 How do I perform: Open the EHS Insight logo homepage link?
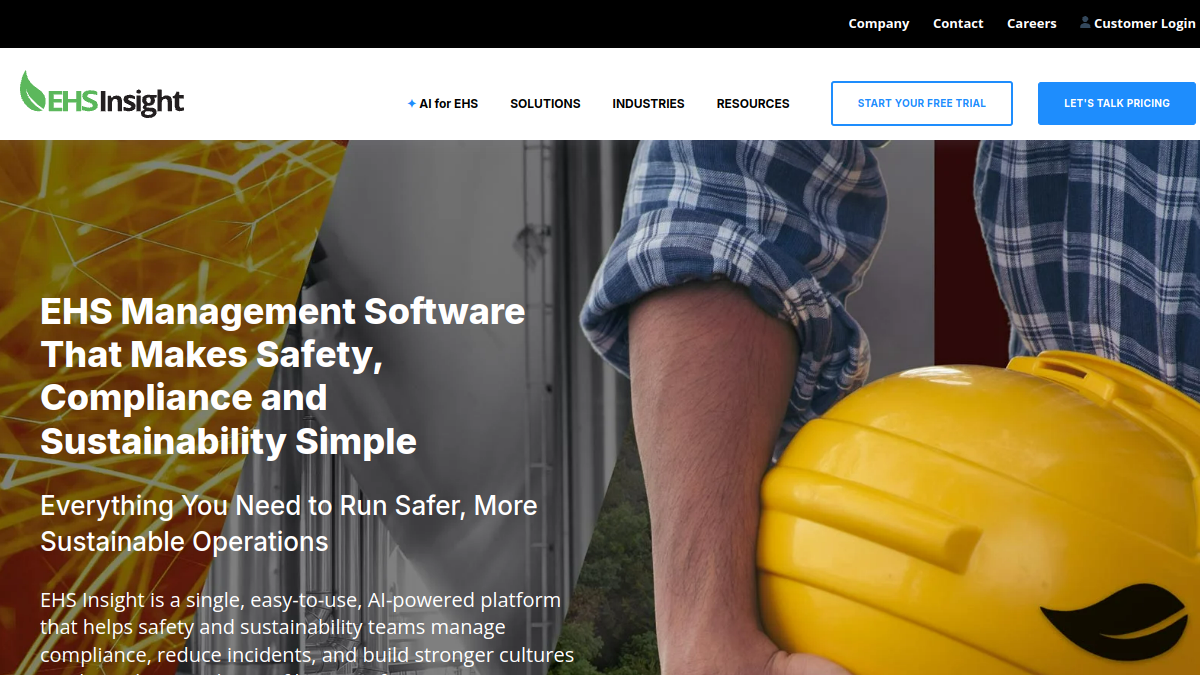pyautogui.click(x=102, y=94)
